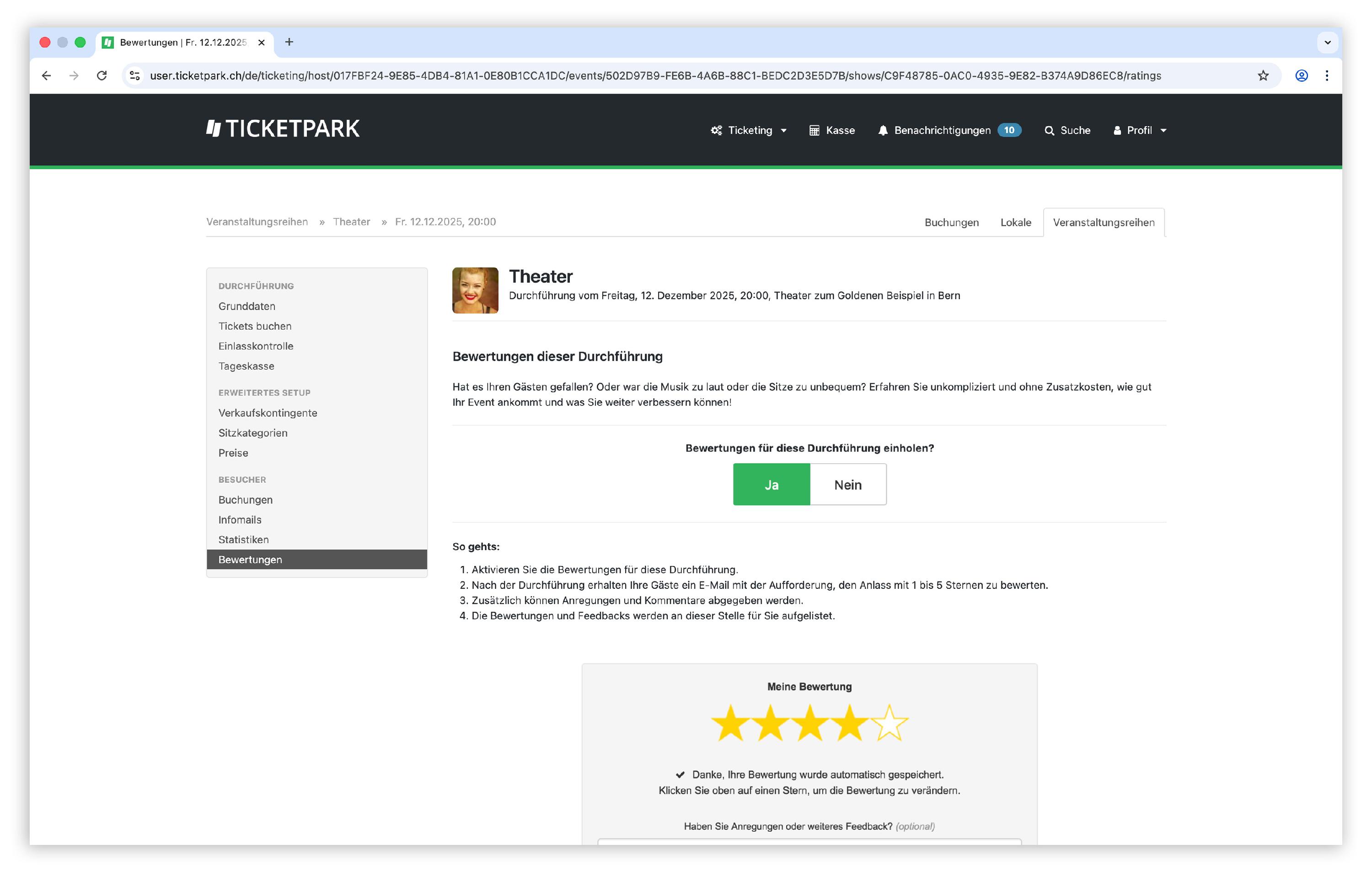1372x876 pixels.
Task: Open the site info icon in address bar
Action: point(135,76)
